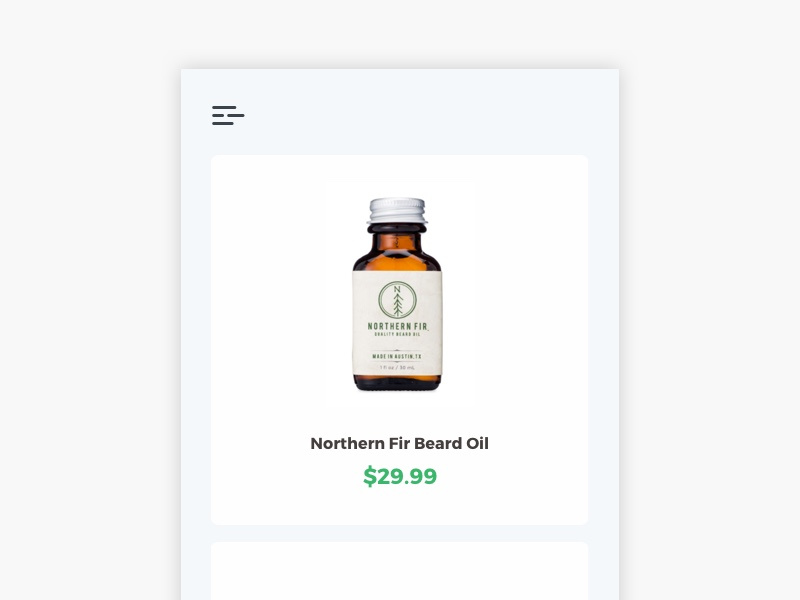
Task: Click the 1 fl oz / 30 mL text
Action: (x=397, y=367)
